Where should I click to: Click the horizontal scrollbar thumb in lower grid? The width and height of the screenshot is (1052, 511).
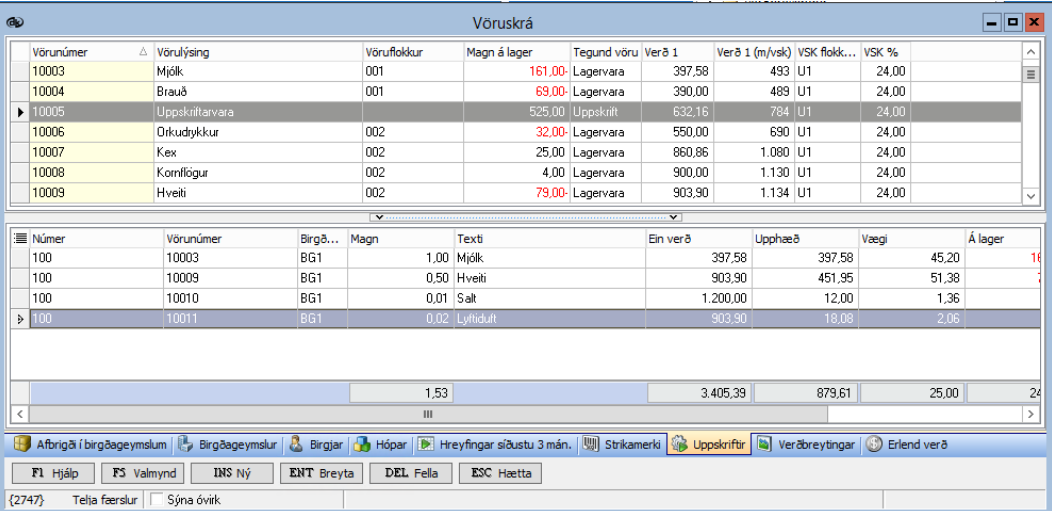(427, 413)
